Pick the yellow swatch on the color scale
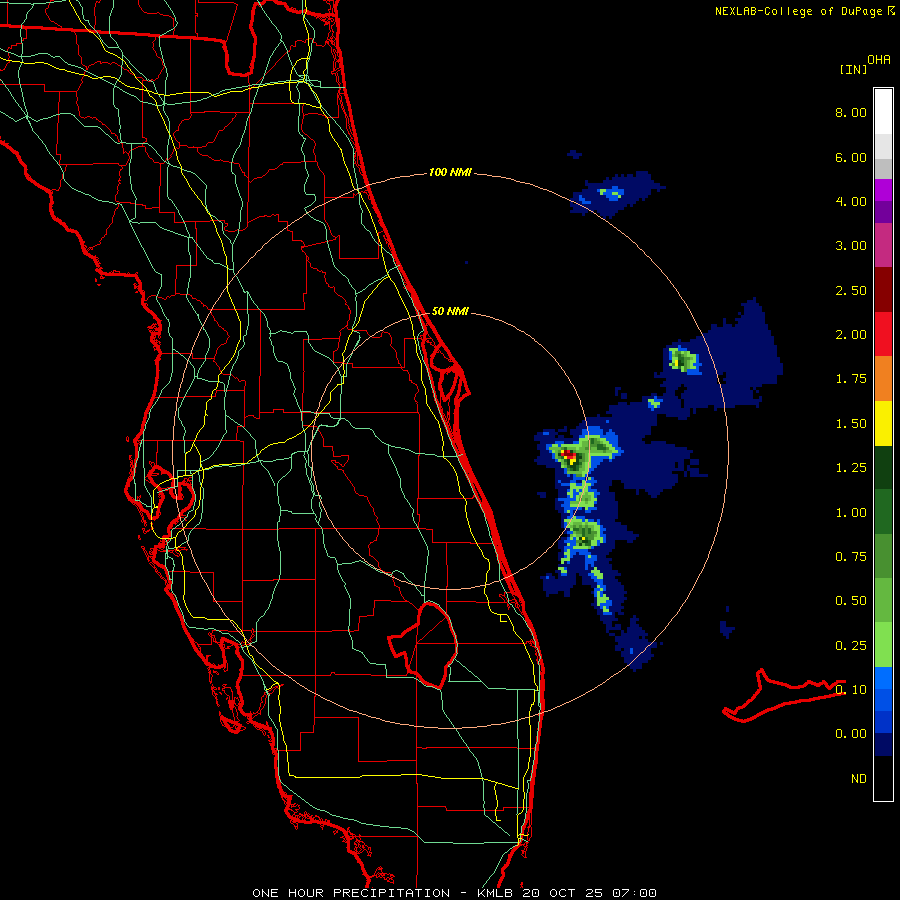 click(883, 423)
